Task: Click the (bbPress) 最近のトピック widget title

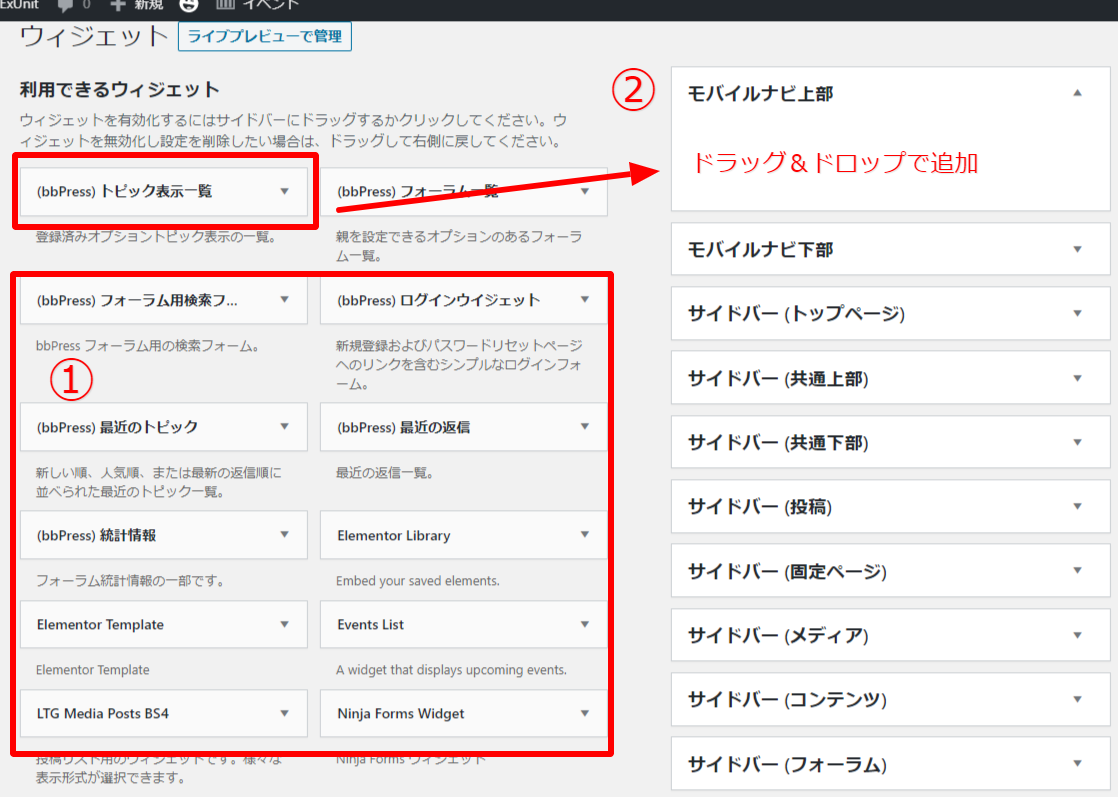Action: pyautogui.click(x=117, y=427)
